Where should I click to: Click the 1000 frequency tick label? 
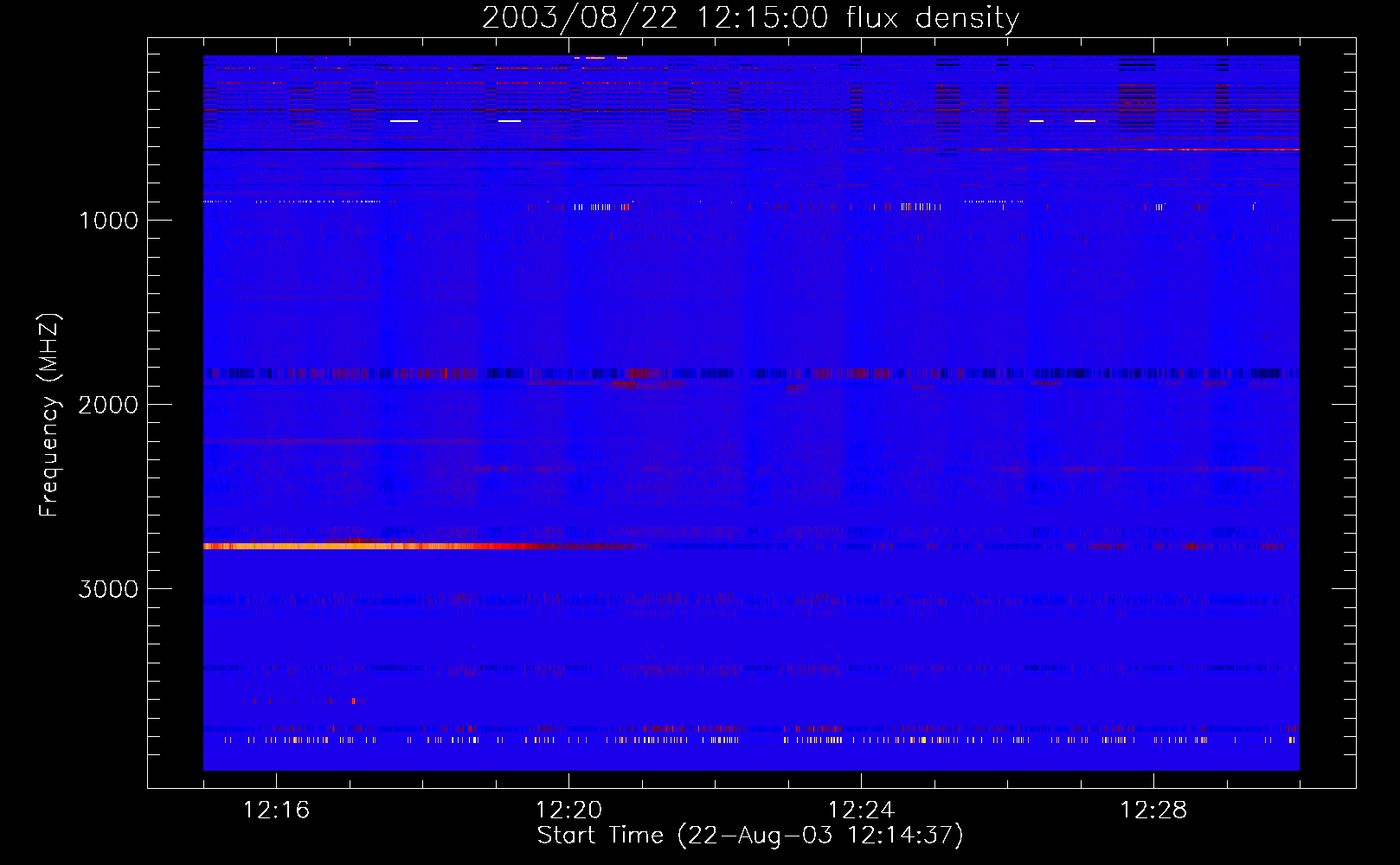tap(108, 221)
